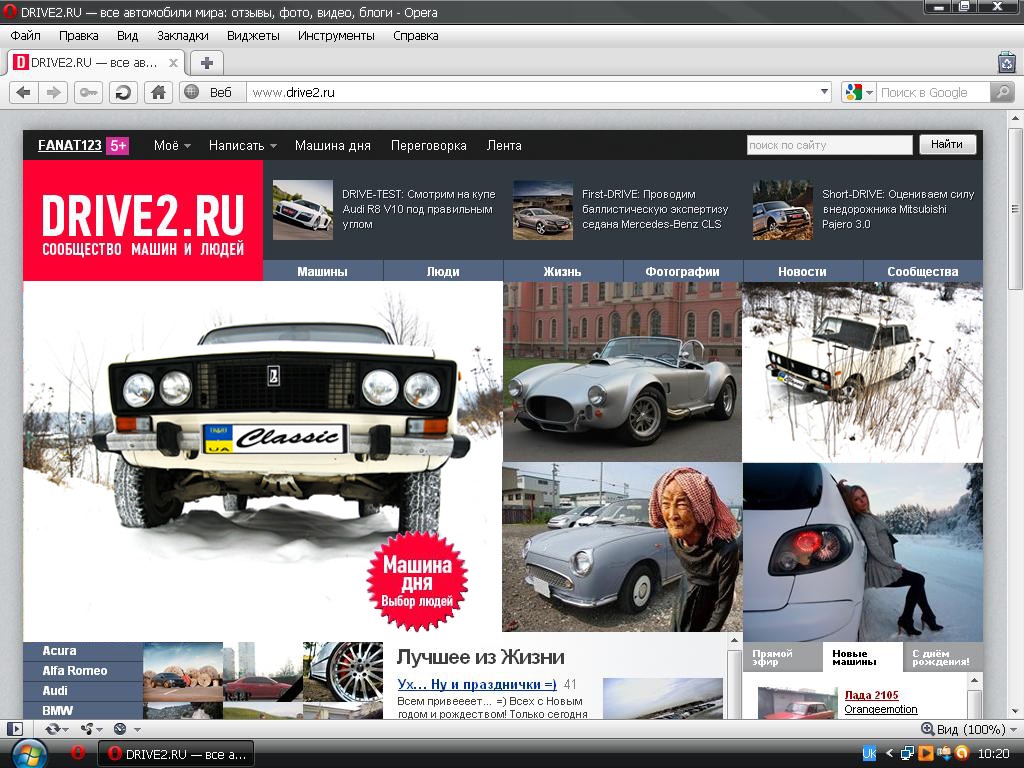Click the pinned Opera icon on taskbar
This screenshot has height=768, width=1024.
coord(77,753)
